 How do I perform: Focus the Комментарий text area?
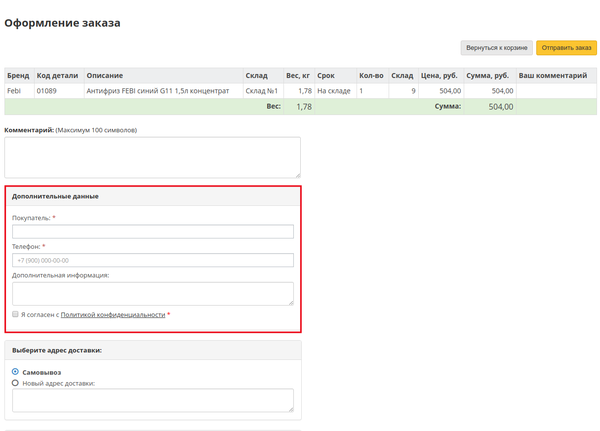[x=152, y=157]
